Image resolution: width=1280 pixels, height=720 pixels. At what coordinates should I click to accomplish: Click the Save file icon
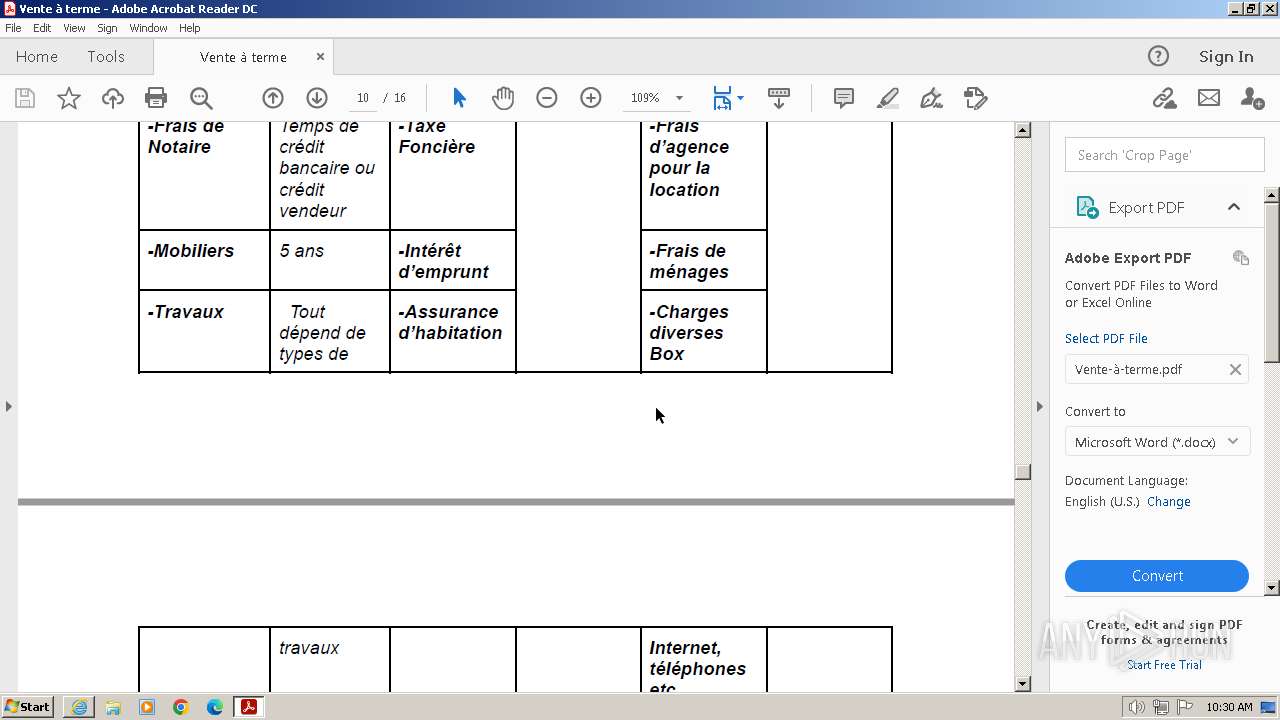coord(25,98)
